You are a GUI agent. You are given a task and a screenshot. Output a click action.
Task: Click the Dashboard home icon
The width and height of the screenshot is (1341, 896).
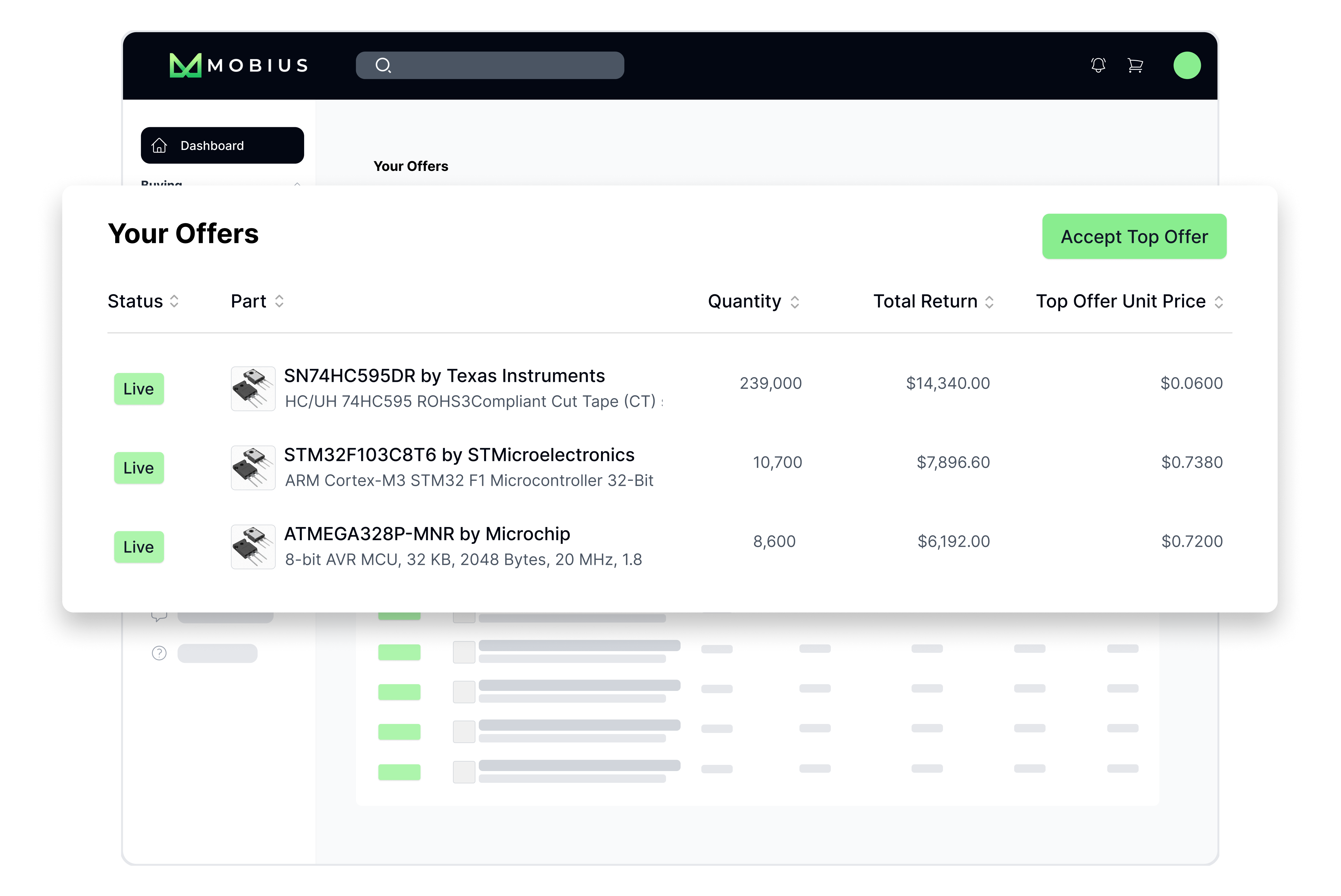point(159,146)
